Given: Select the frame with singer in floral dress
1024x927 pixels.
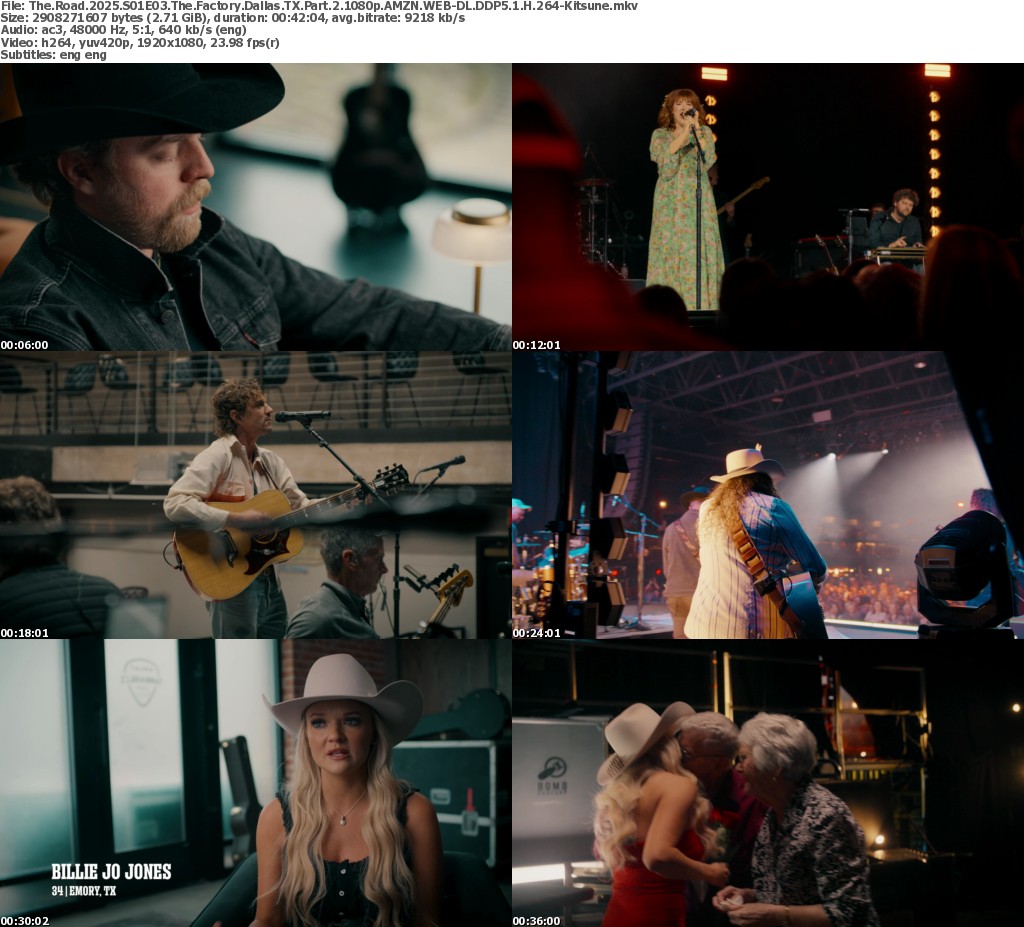Looking at the screenshot, I should click(x=767, y=207).
